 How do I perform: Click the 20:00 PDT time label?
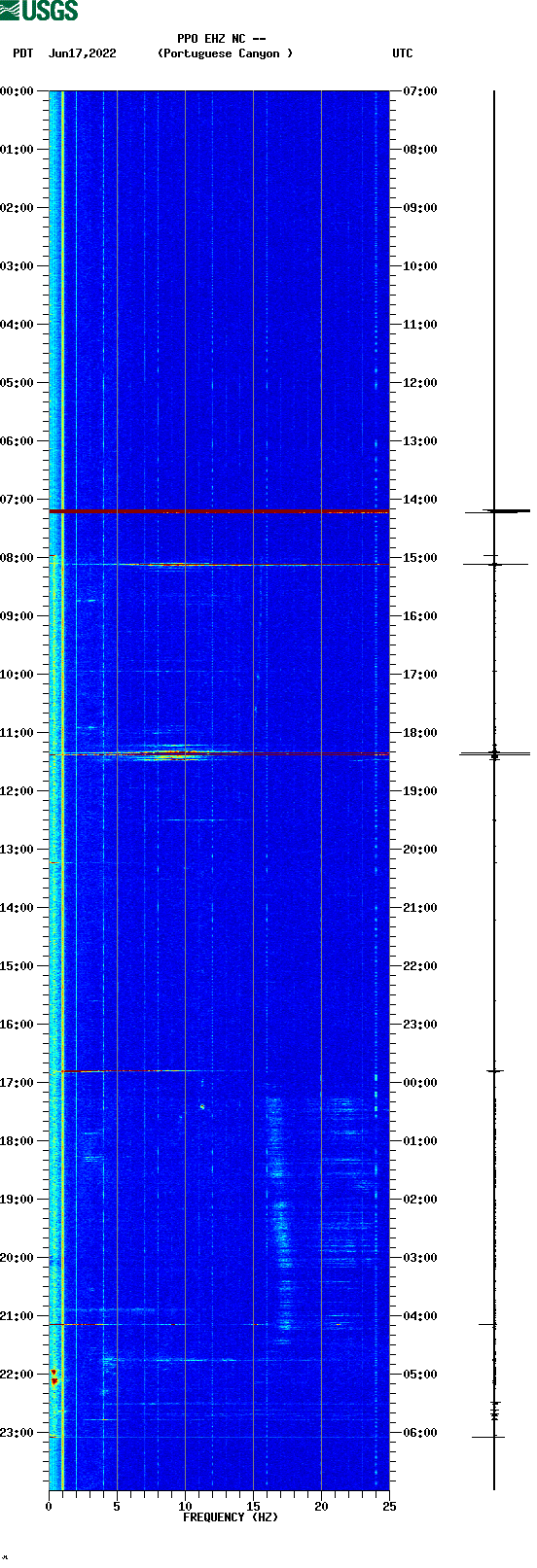18,1258
